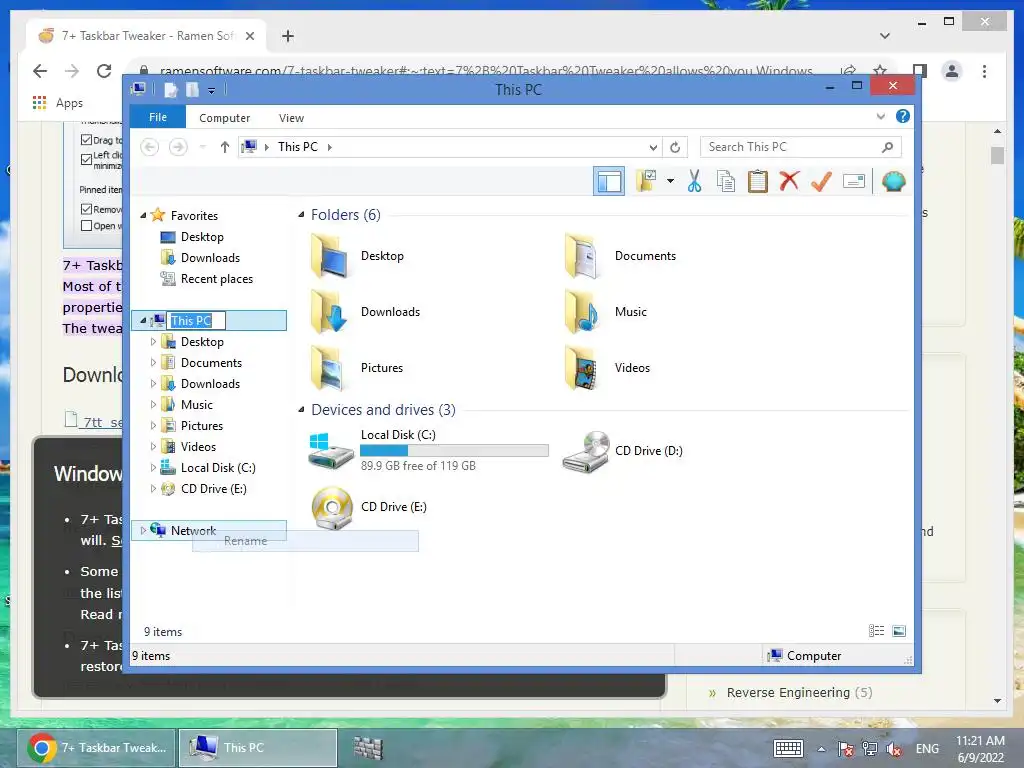
Task: Select the Music folder icon in content pane
Action: [x=582, y=312]
